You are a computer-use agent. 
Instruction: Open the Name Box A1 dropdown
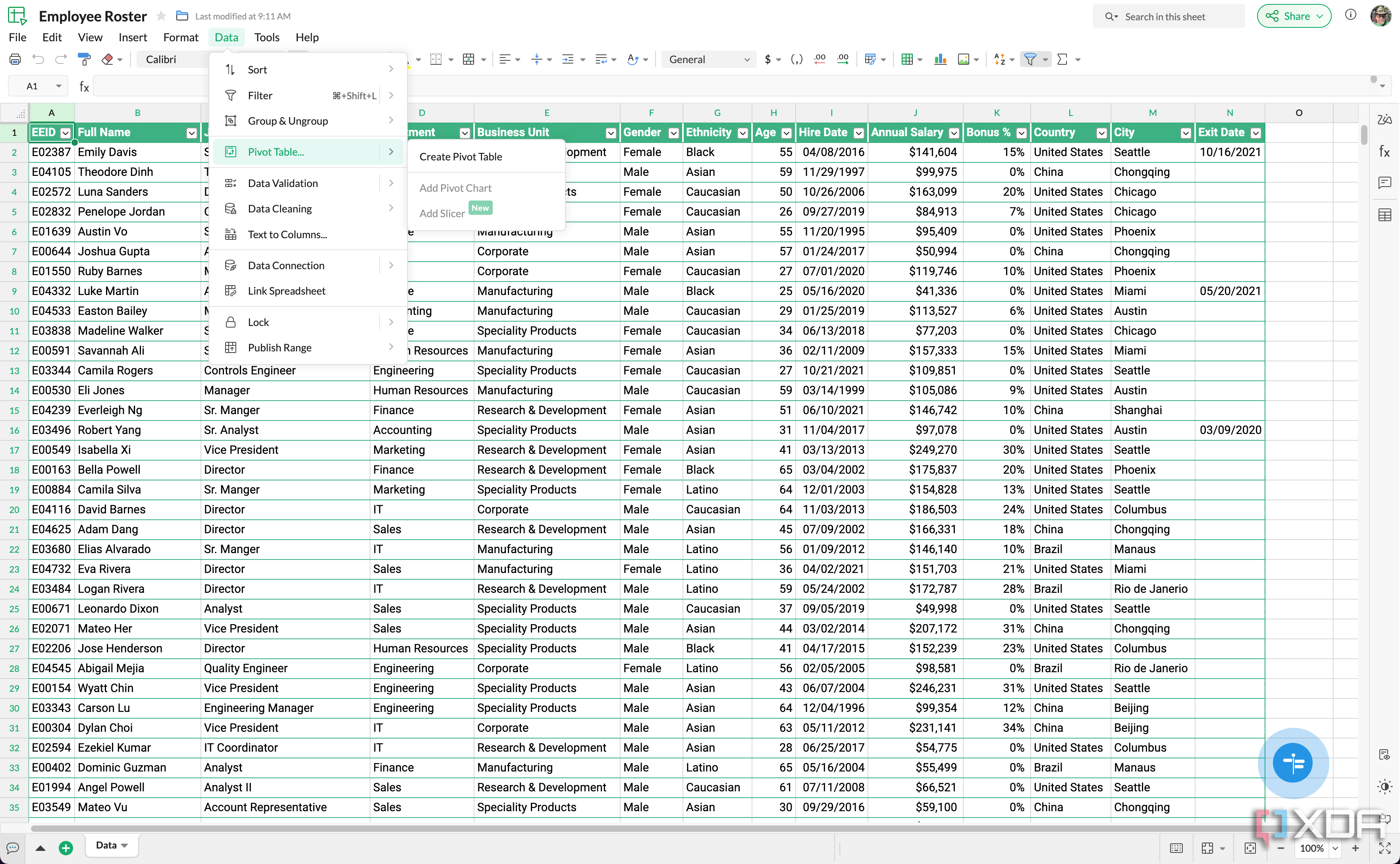pyautogui.click(x=58, y=86)
